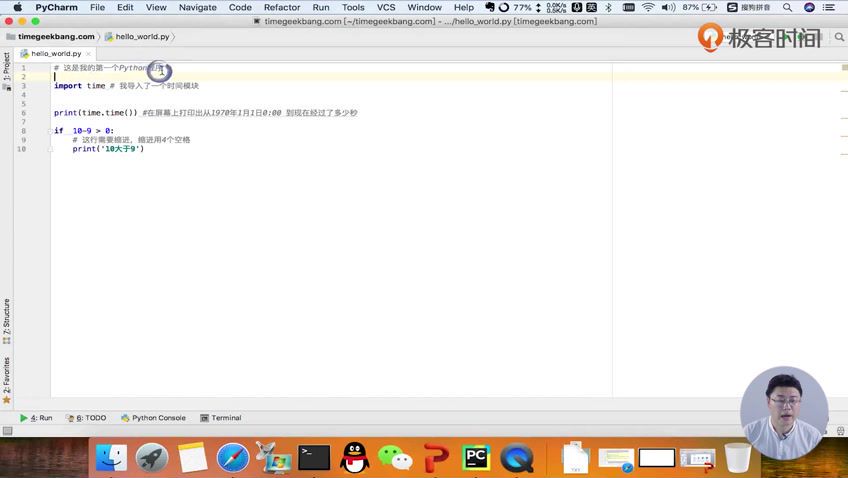Click timegeekbang.com breadcrumb in navigation bar
Screen dimensions: 848x478
[x=56, y=36]
